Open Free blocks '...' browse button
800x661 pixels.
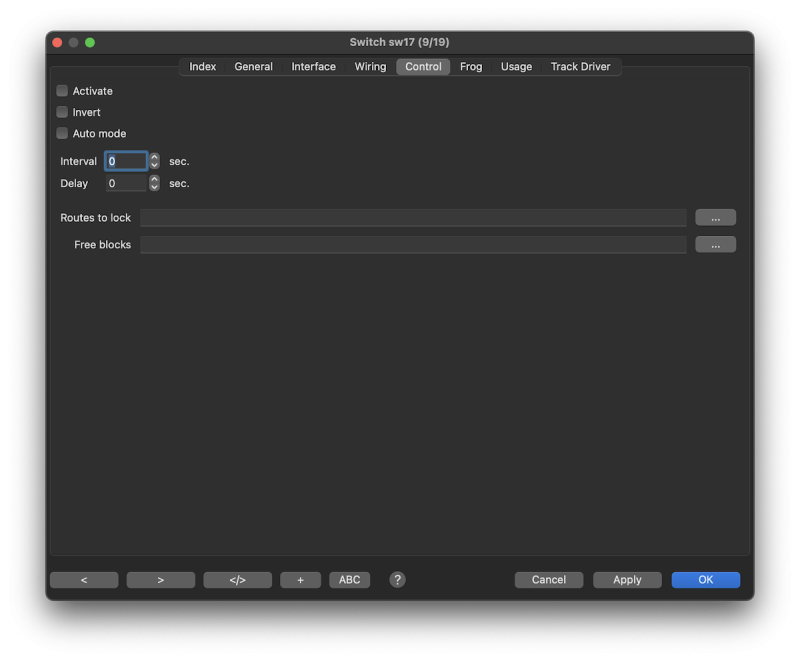tap(715, 245)
